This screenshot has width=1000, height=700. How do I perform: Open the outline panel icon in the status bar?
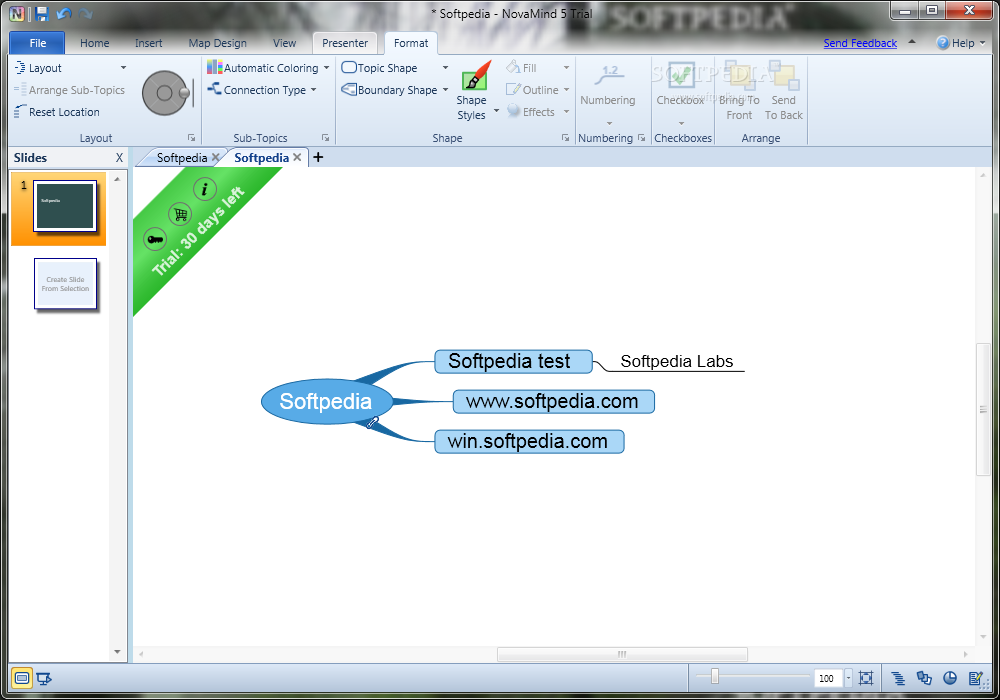click(x=898, y=678)
